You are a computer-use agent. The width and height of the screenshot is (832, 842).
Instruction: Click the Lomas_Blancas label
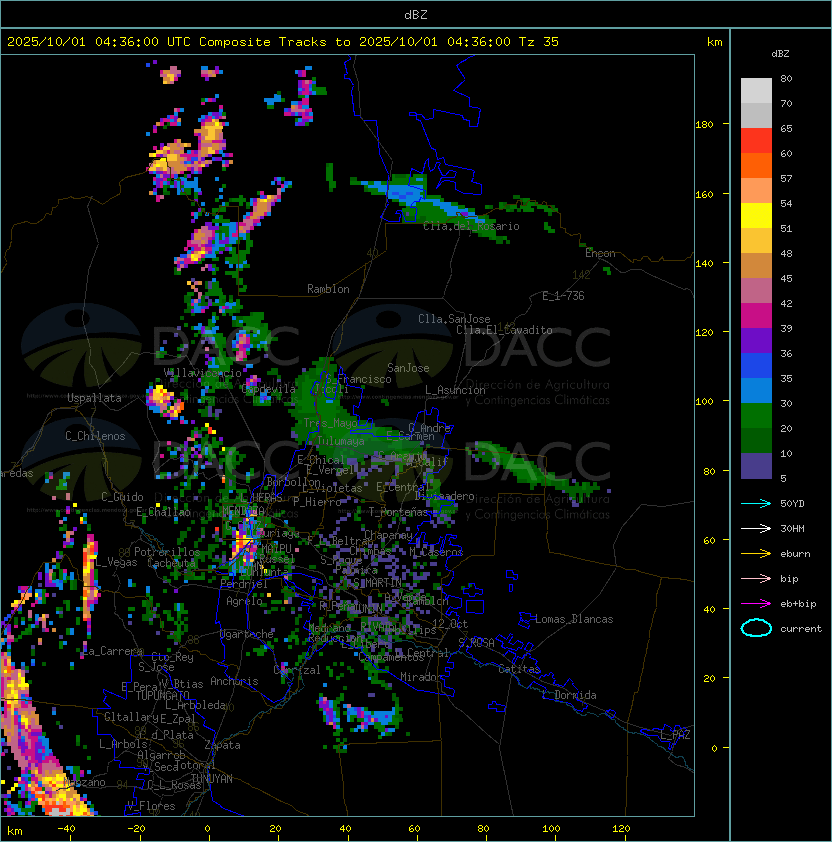574,619
